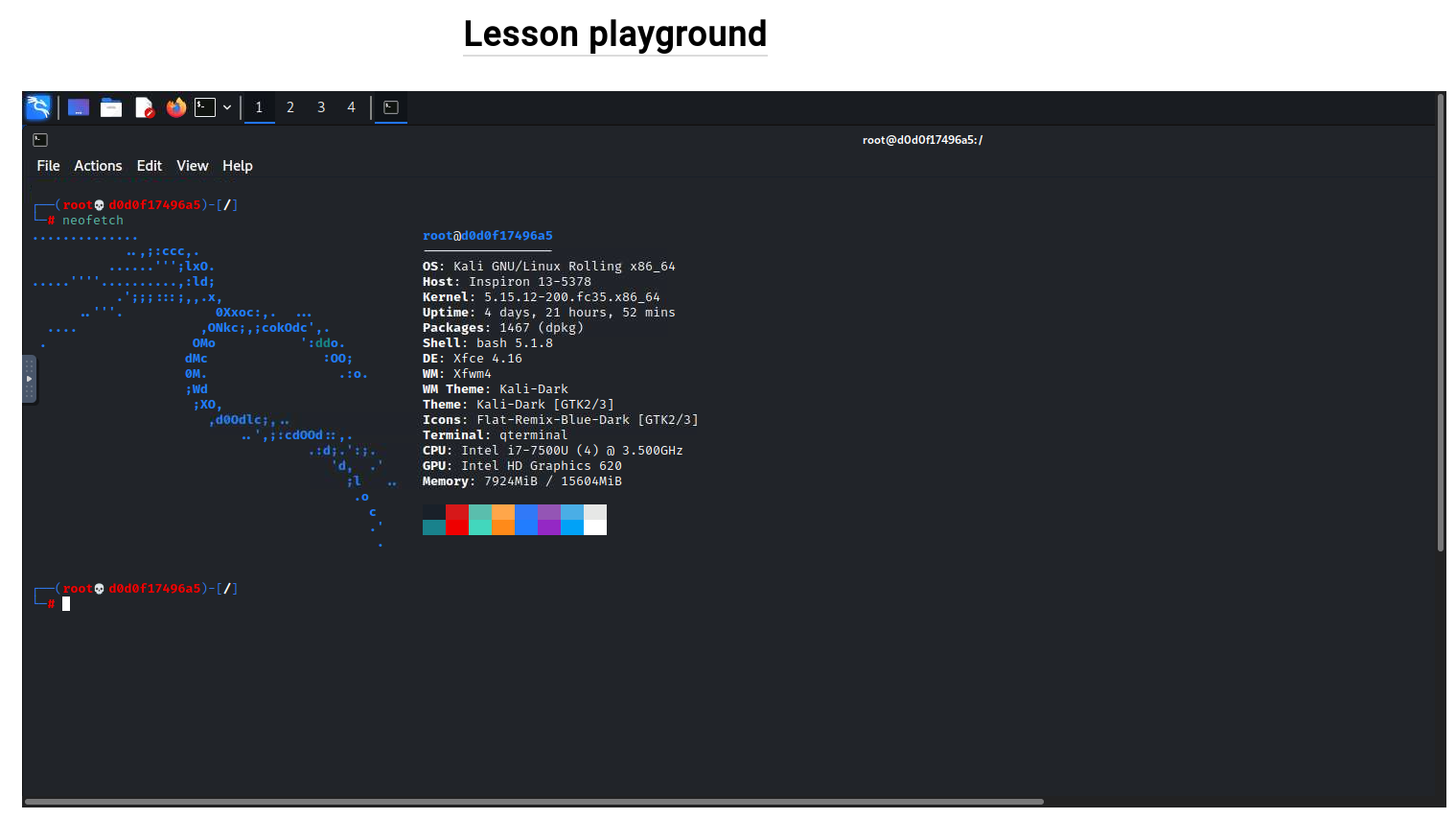This screenshot has width=1456, height=819.
Task: Click the Show Desktop panel icon
Action: click(x=79, y=107)
